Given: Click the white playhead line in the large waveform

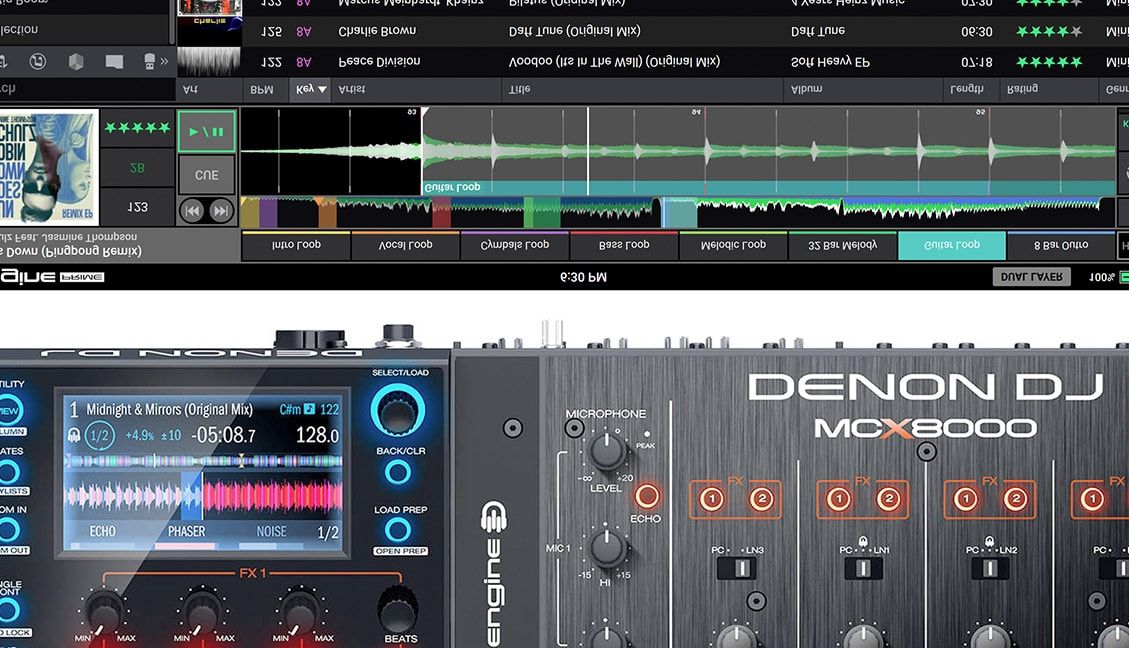Looking at the screenshot, I should [x=588, y=151].
